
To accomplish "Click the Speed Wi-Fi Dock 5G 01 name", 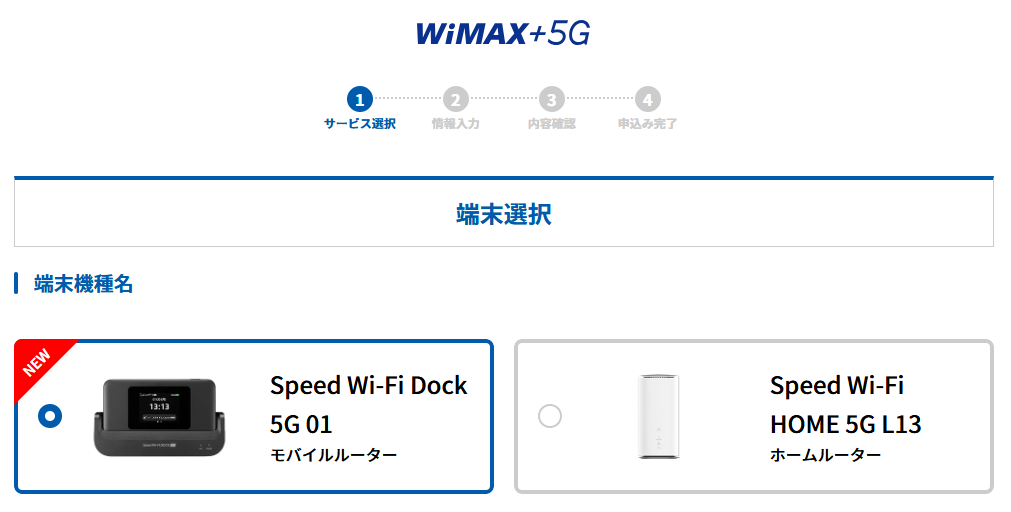I will tap(368, 404).
